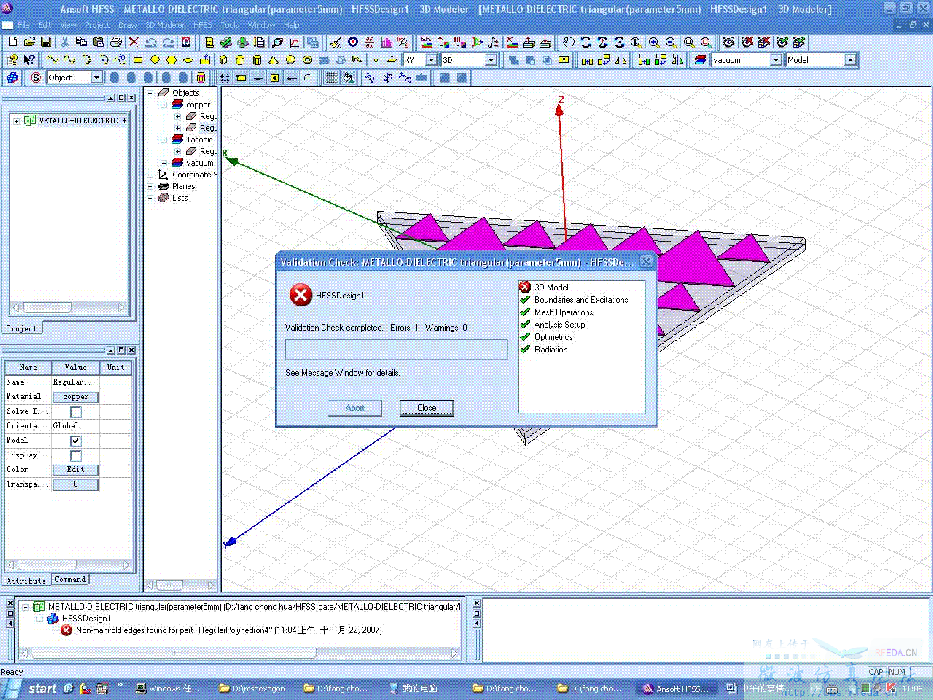
Task: Toggle the Solve Inside checkbox
Action: point(76,411)
